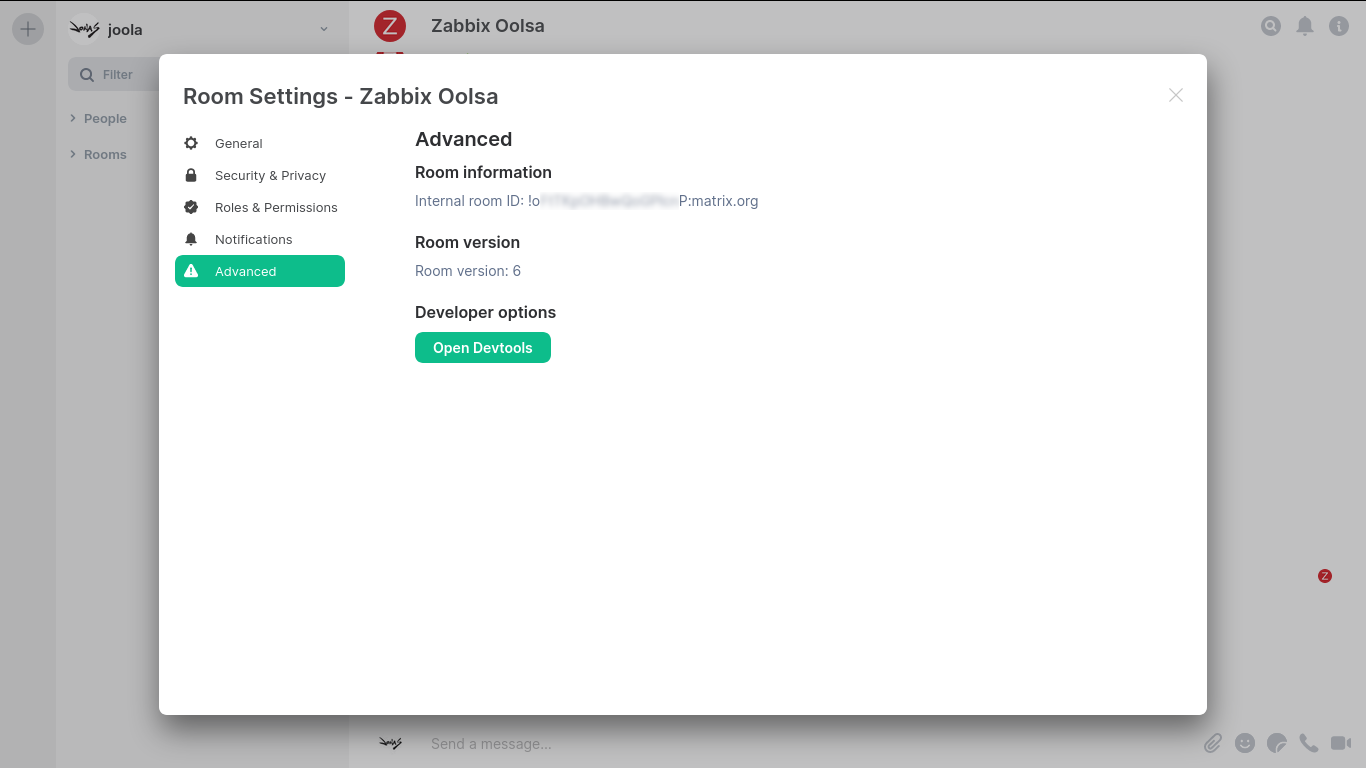Click the 'Room version: 6' text
This screenshot has height=768, width=1366.
point(468,271)
